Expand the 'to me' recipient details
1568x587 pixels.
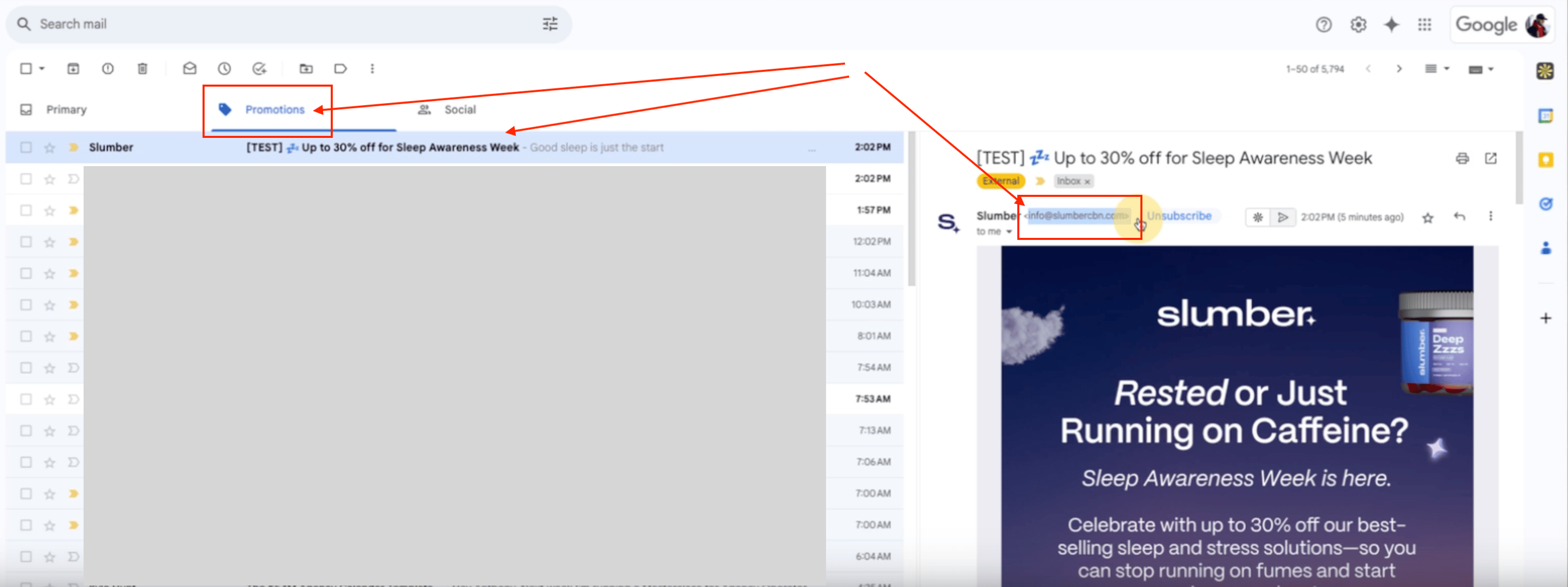coord(1009,232)
